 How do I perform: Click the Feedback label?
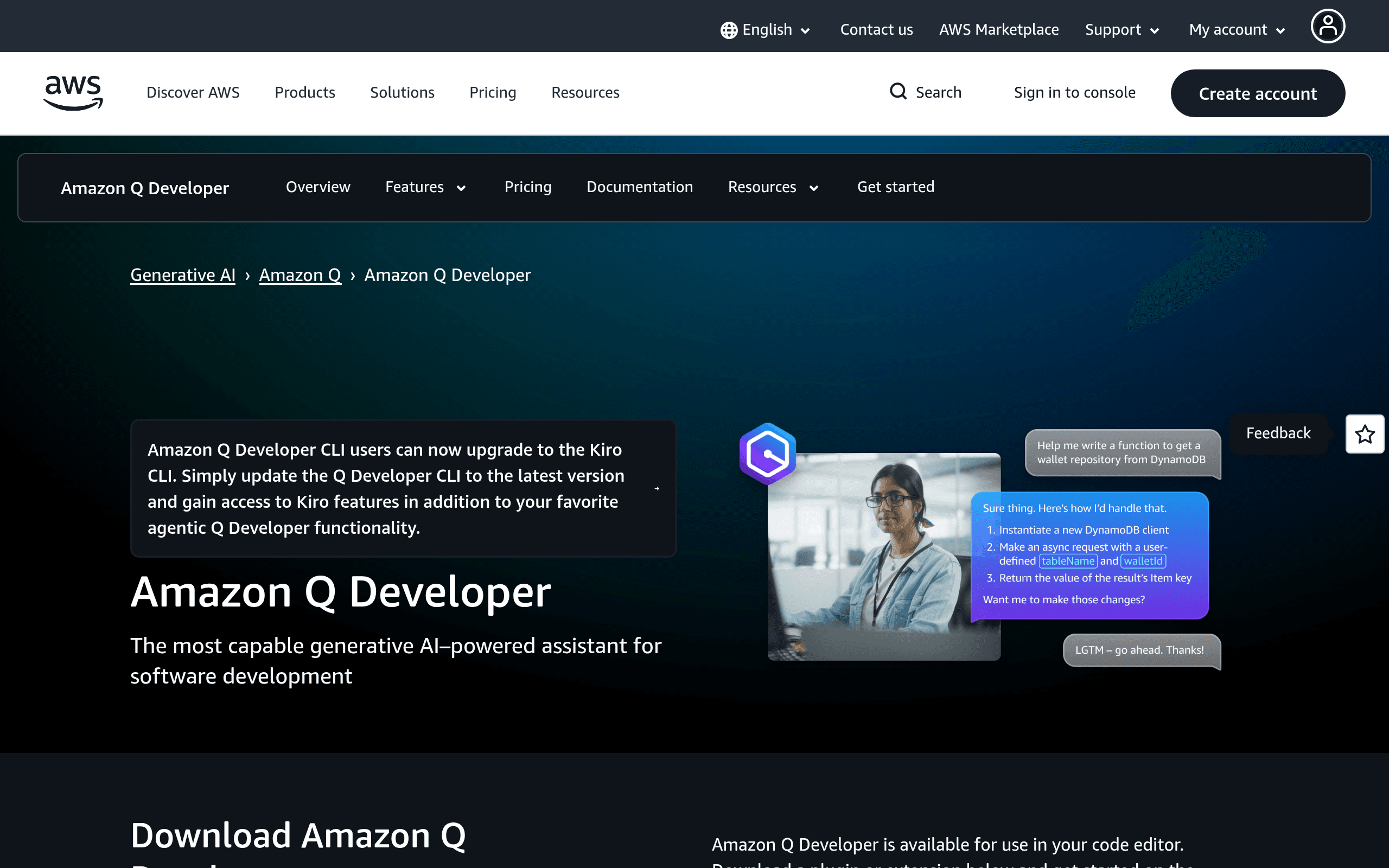1278,433
